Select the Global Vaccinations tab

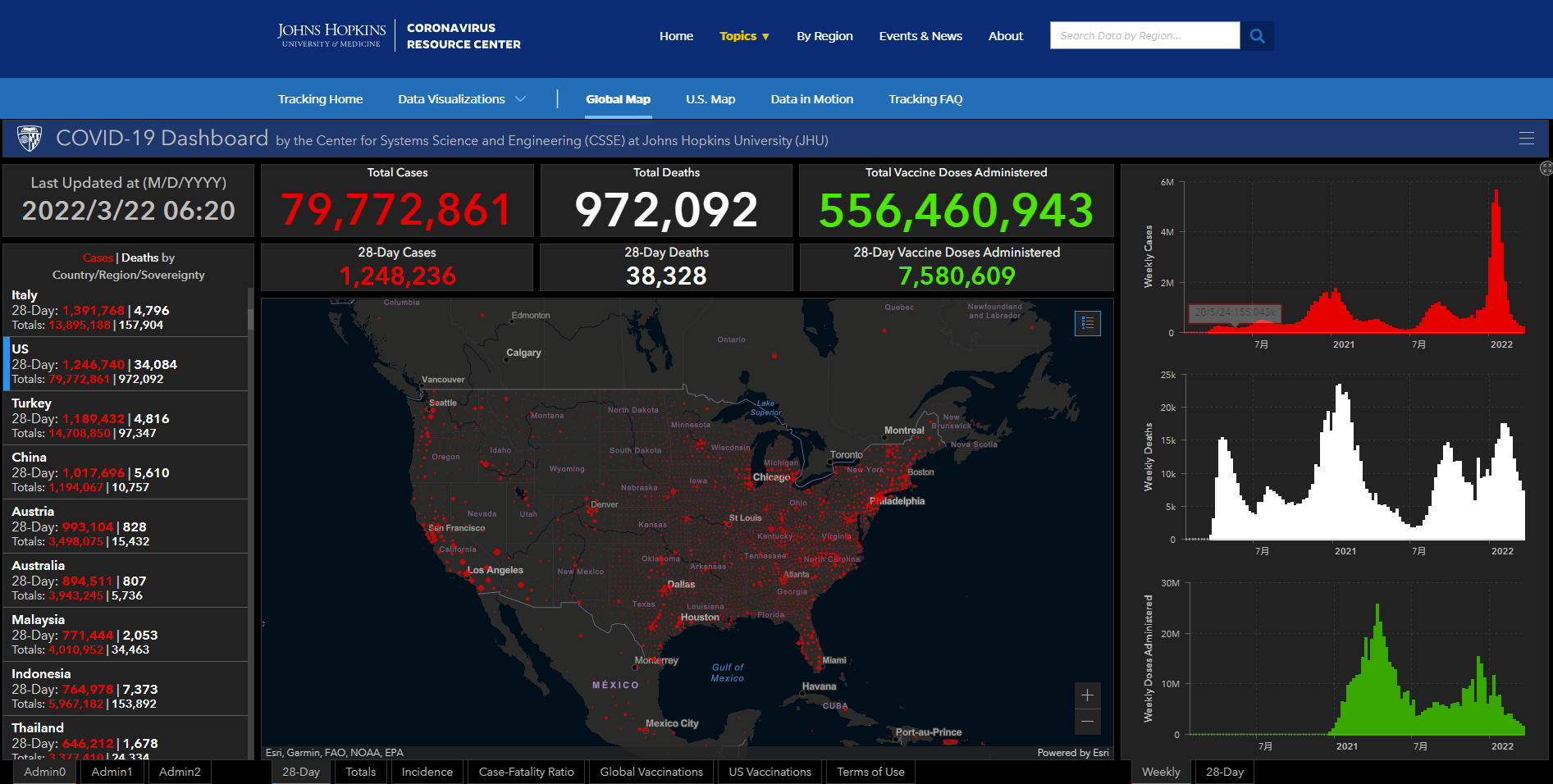coord(651,772)
